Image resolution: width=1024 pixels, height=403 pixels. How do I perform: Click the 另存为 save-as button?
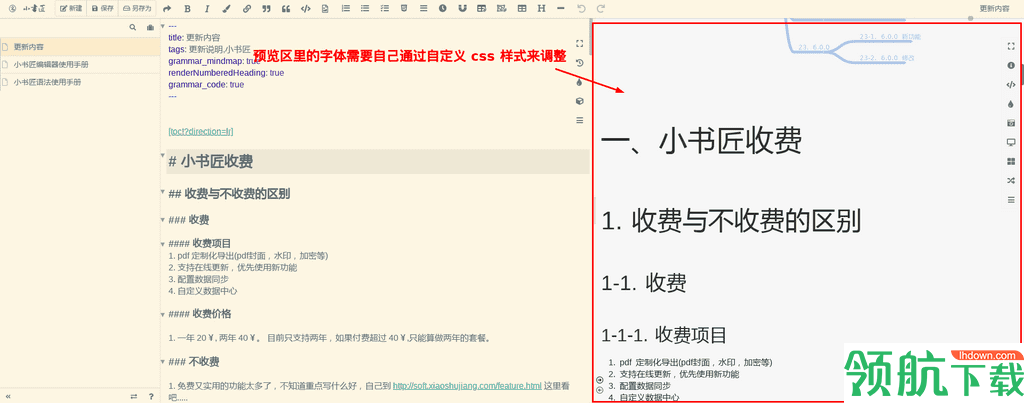click(137, 8)
